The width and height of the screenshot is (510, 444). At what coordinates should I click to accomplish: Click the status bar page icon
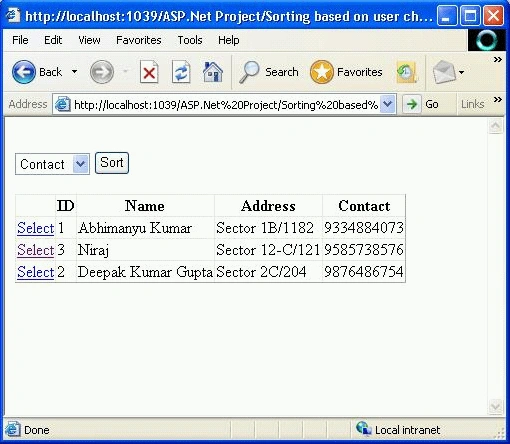tap(12, 429)
